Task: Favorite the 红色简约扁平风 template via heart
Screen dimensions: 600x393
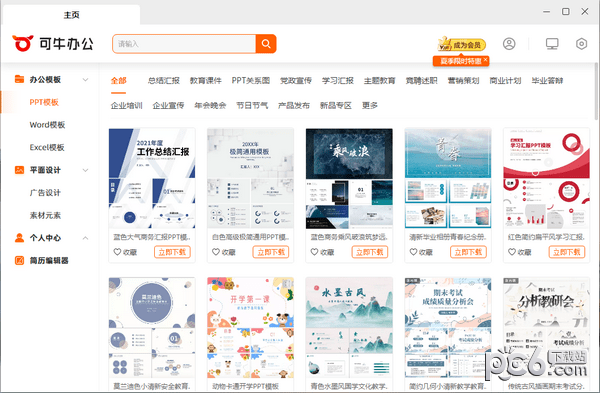Action: click(512, 252)
